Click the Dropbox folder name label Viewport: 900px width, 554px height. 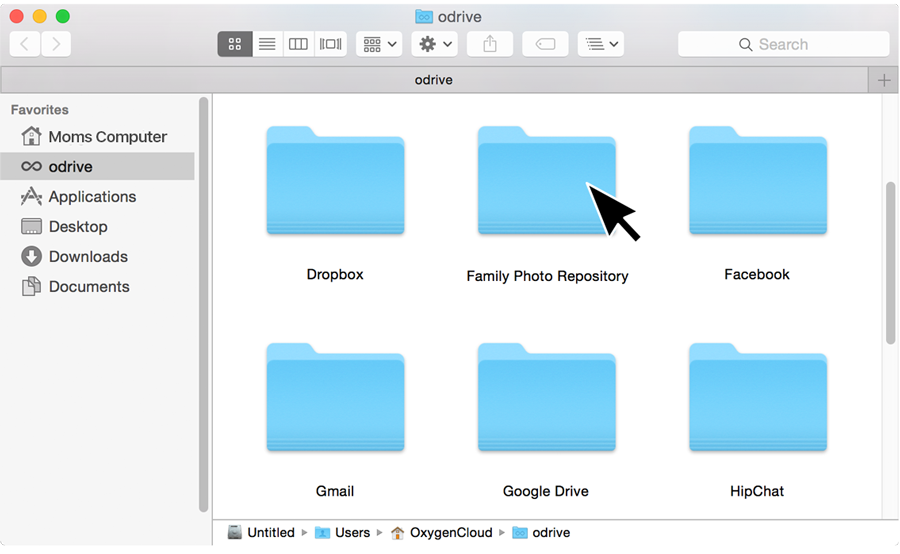[335, 274]
